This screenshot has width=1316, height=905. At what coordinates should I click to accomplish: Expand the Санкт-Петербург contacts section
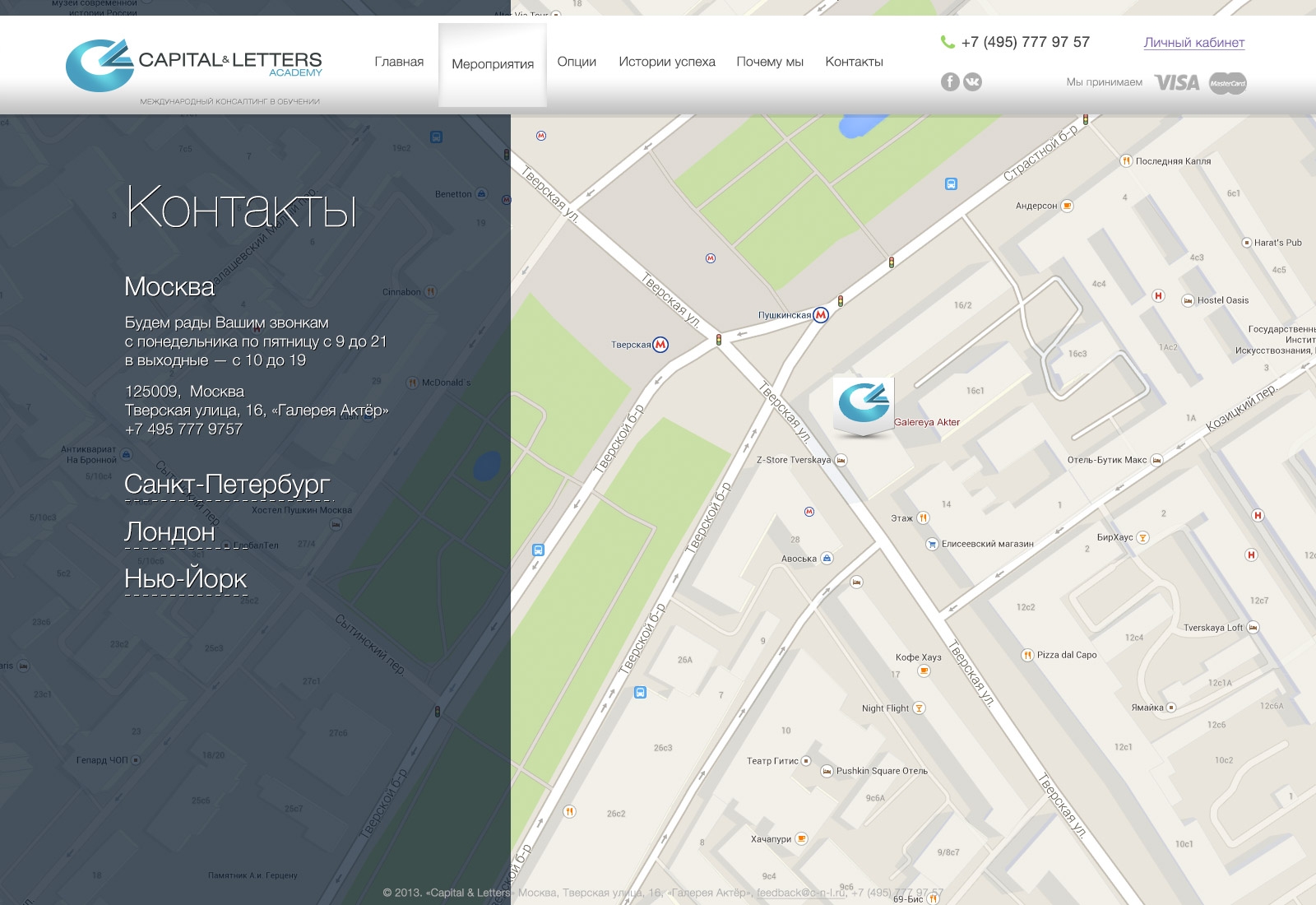(x=227, y=485)
